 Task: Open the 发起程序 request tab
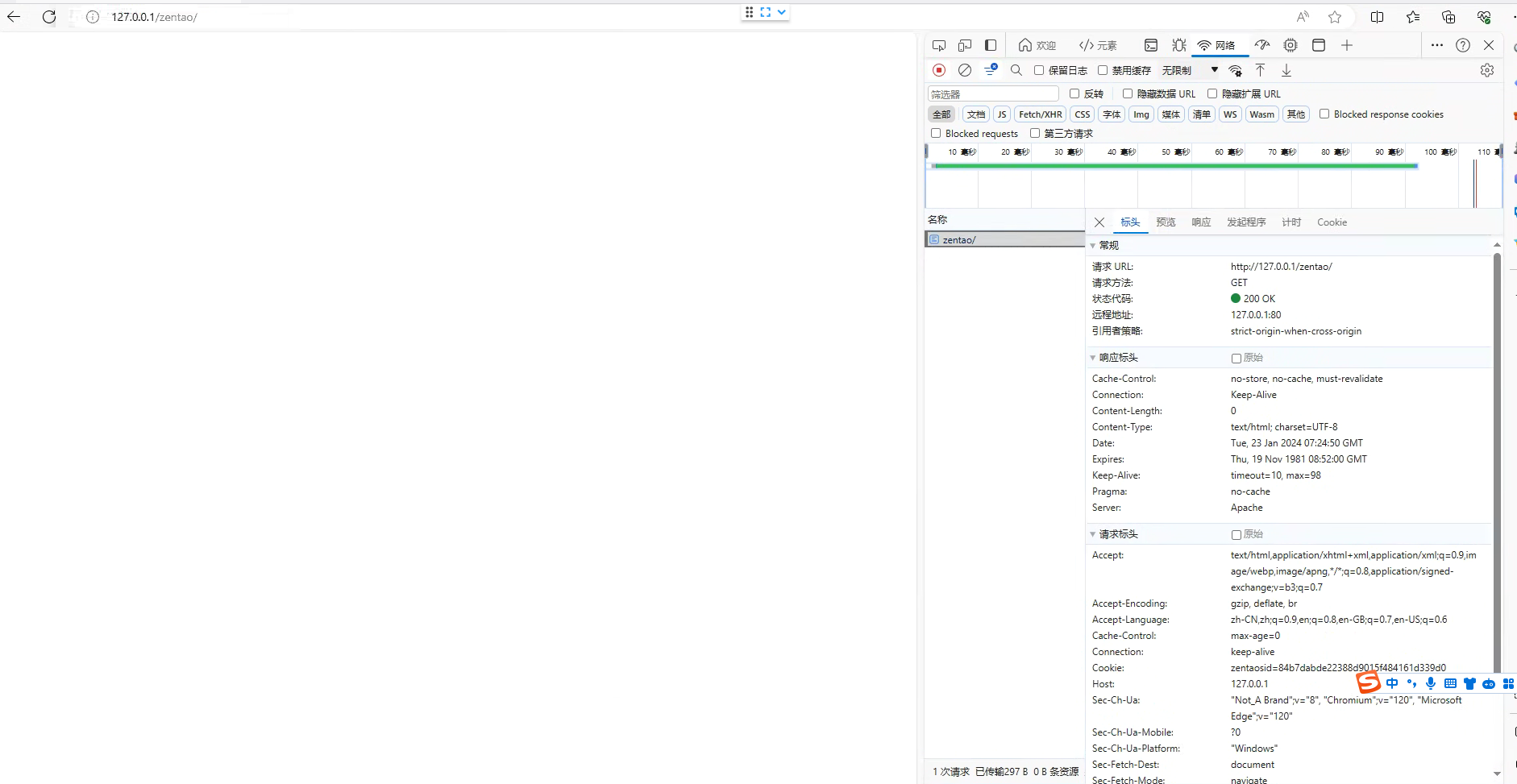coord(1246,222)
